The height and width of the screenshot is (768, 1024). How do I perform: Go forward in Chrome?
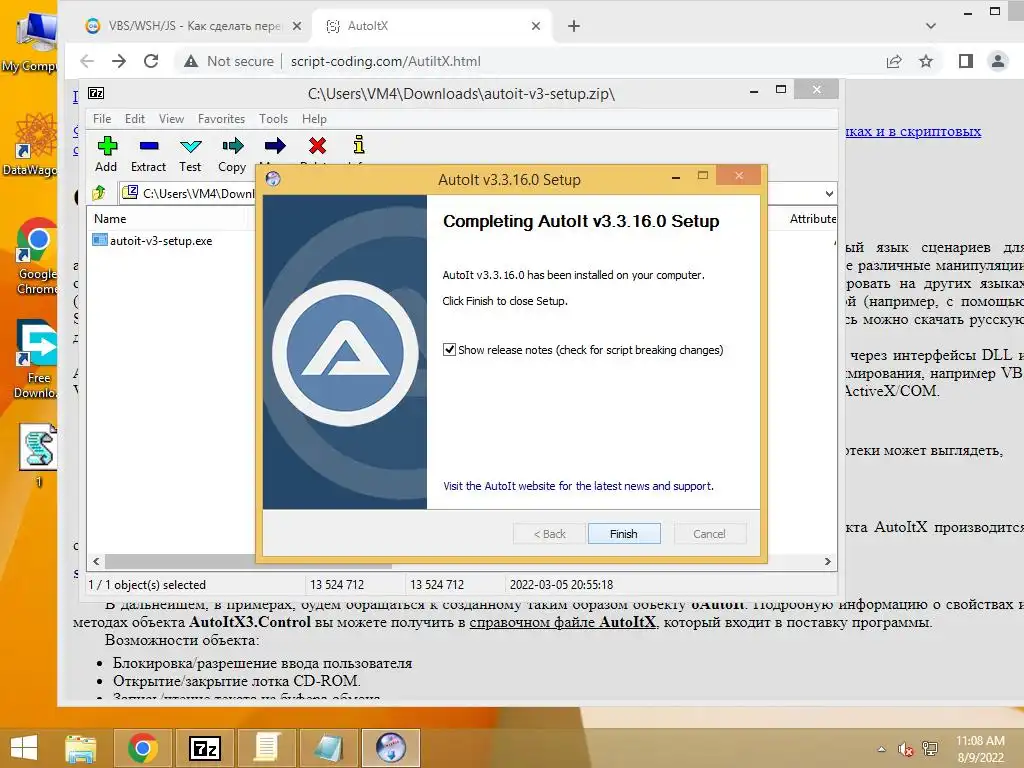[119, 61]
